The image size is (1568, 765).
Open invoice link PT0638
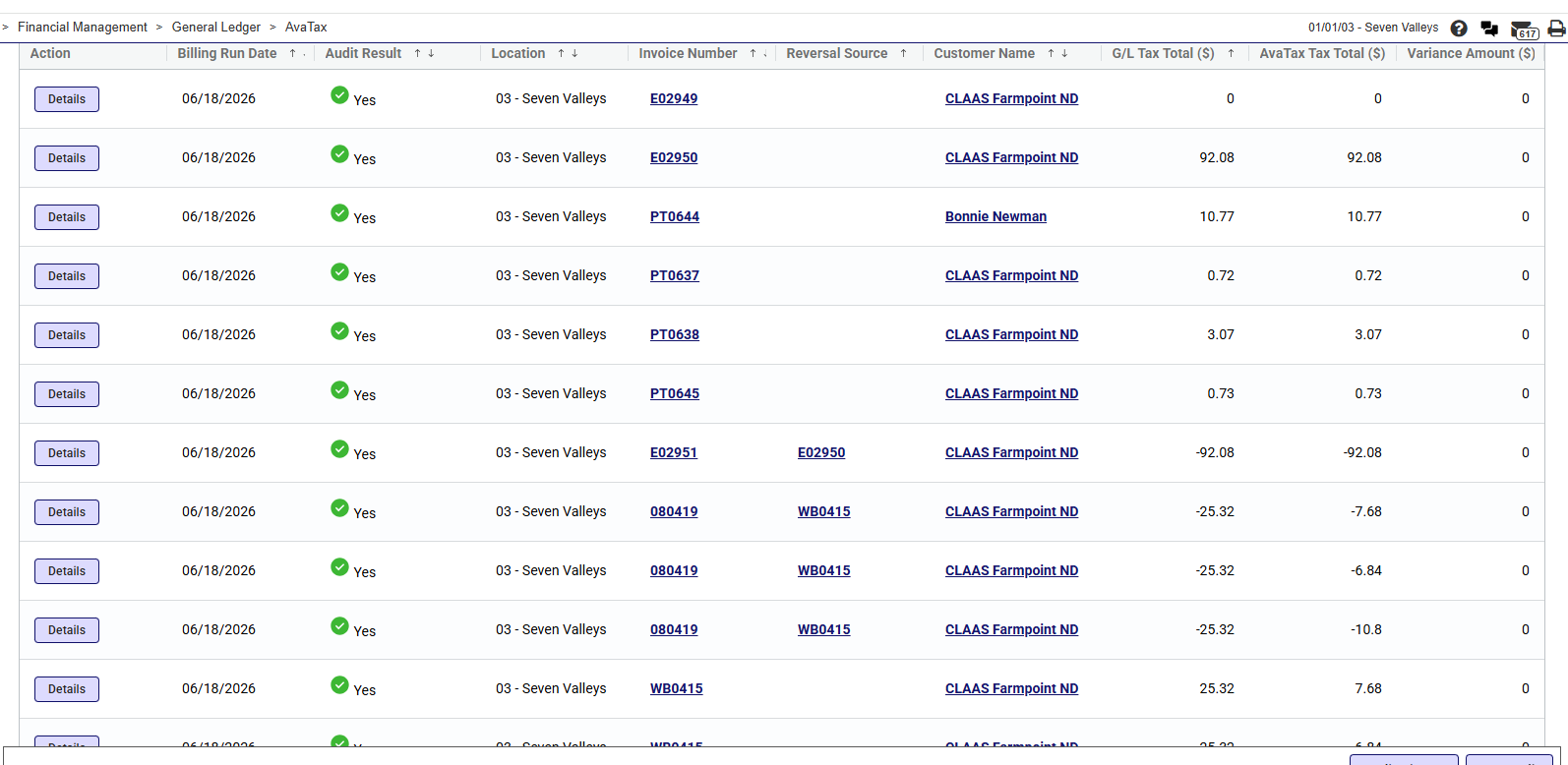[x=675, y=335]
